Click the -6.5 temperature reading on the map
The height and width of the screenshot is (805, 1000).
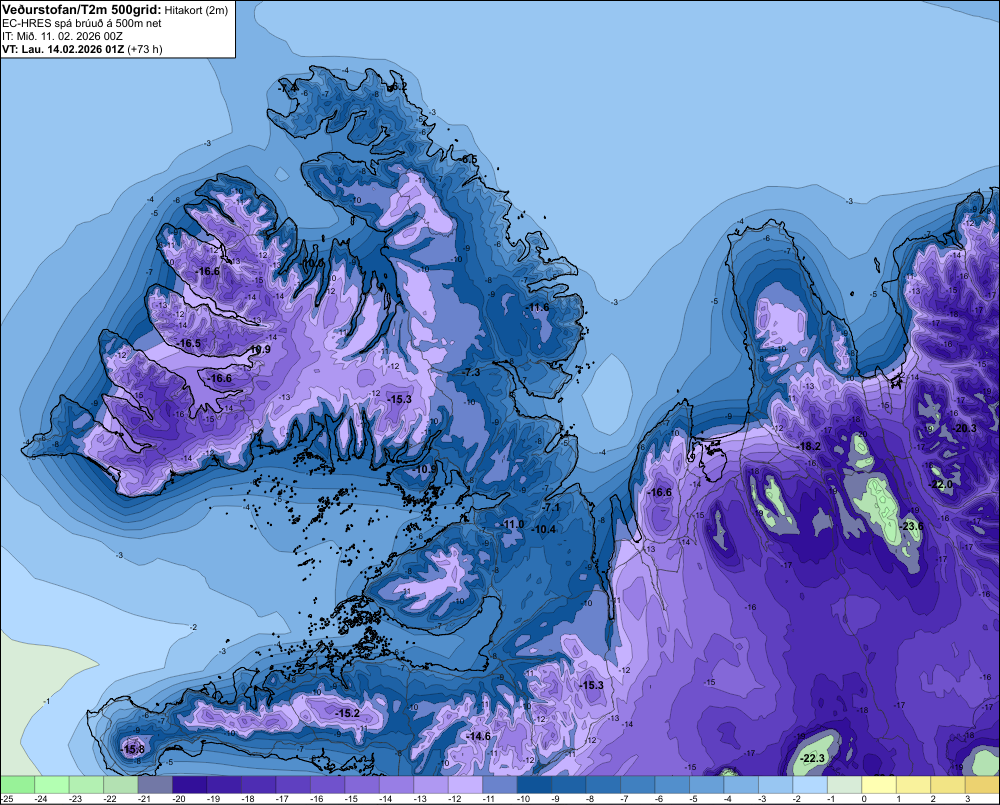(468, 159)
